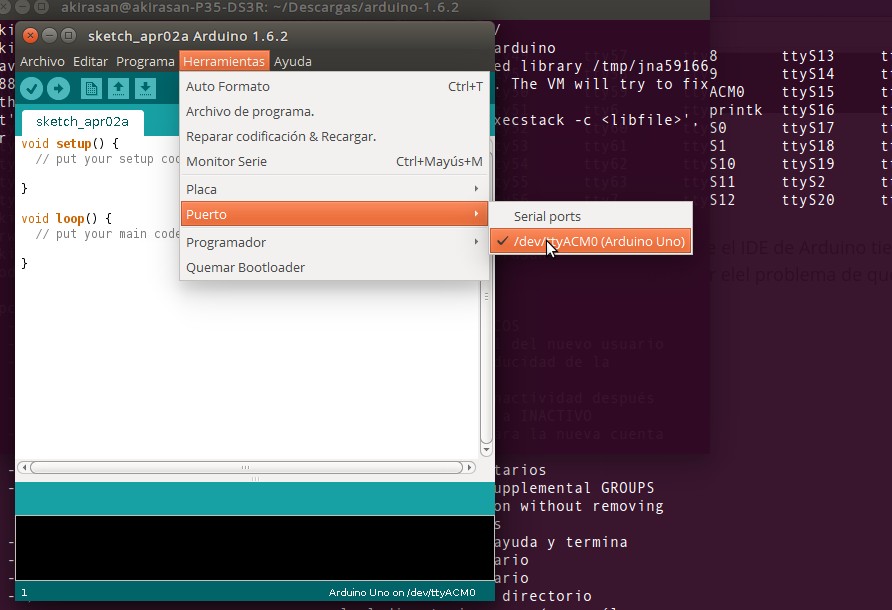Click ACM0 in the terminal listing
This screenshot has width=892, height=610.
(727, 92)
